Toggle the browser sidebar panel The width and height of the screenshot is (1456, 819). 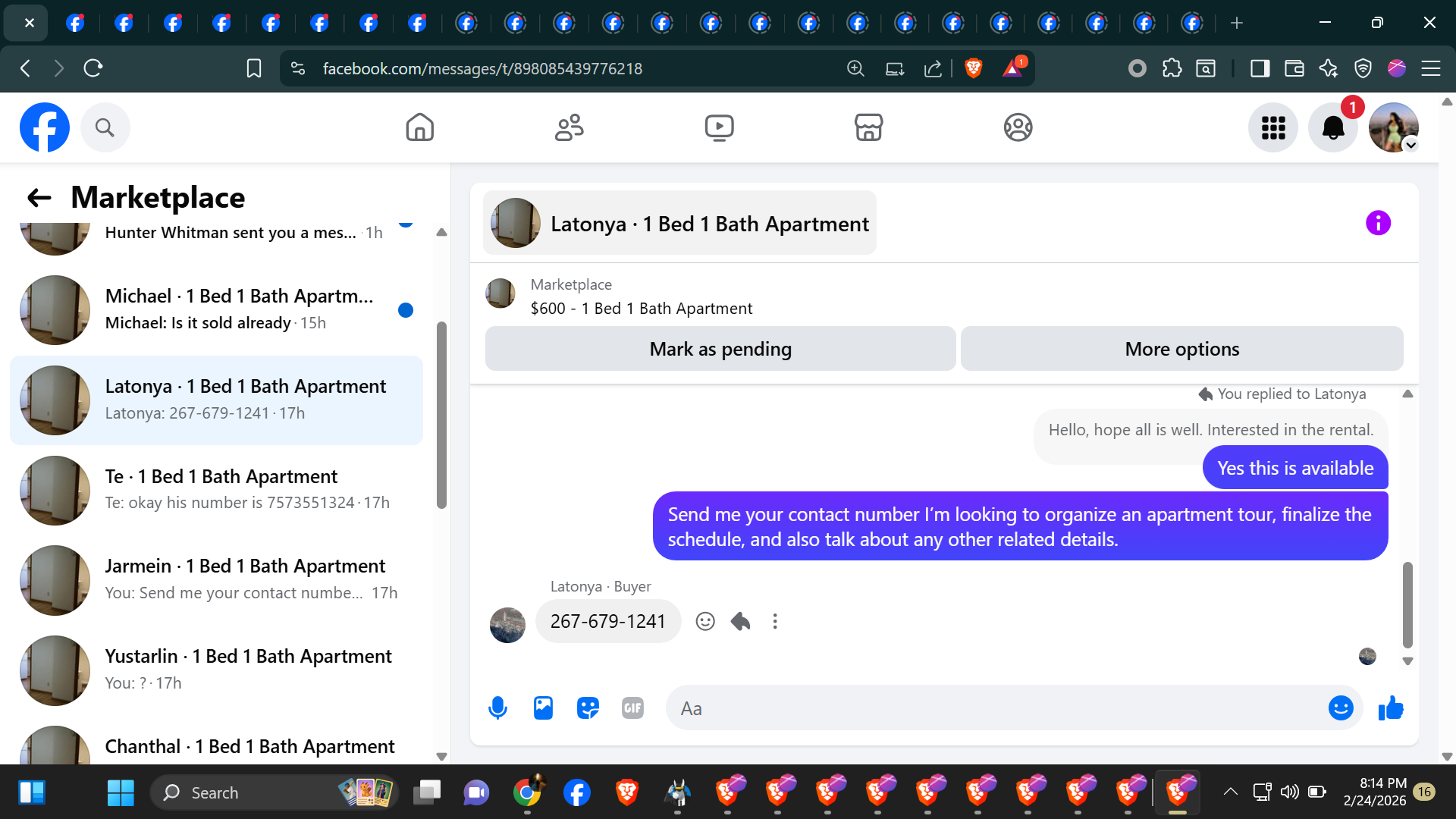(x=1260, y=69)
